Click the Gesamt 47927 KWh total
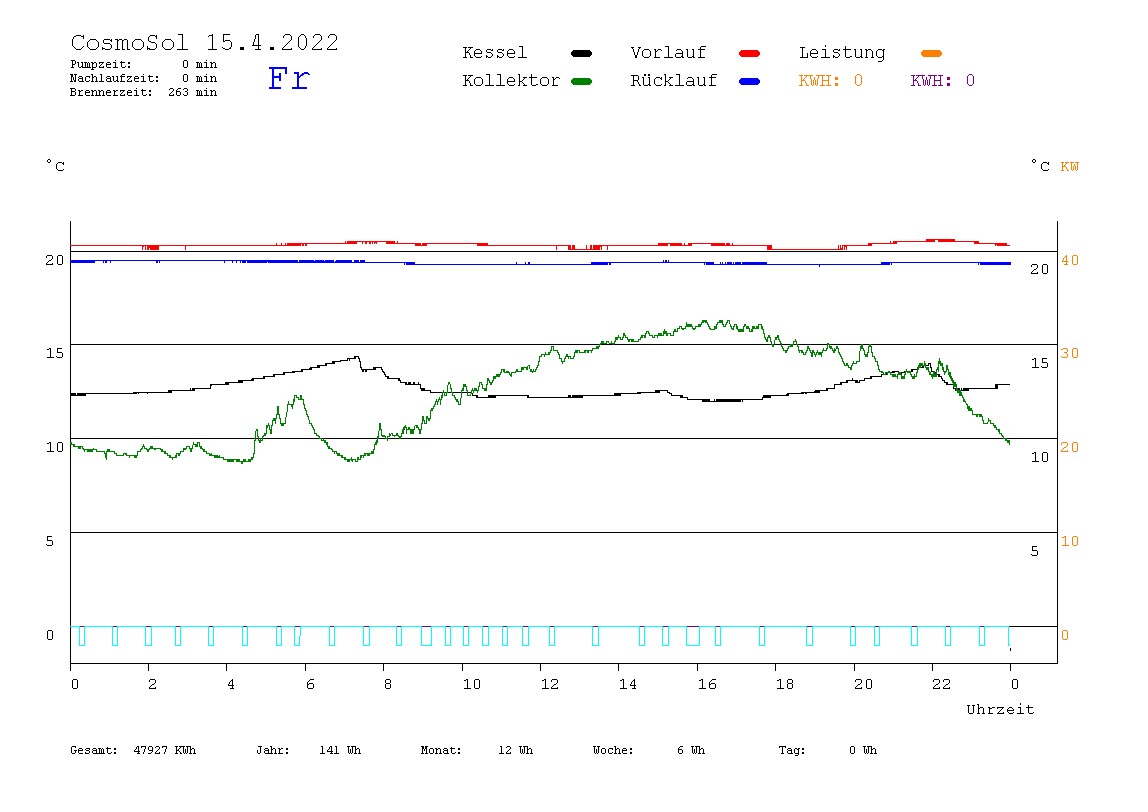This screenshot has width=1148, height=812. point(133,750)
